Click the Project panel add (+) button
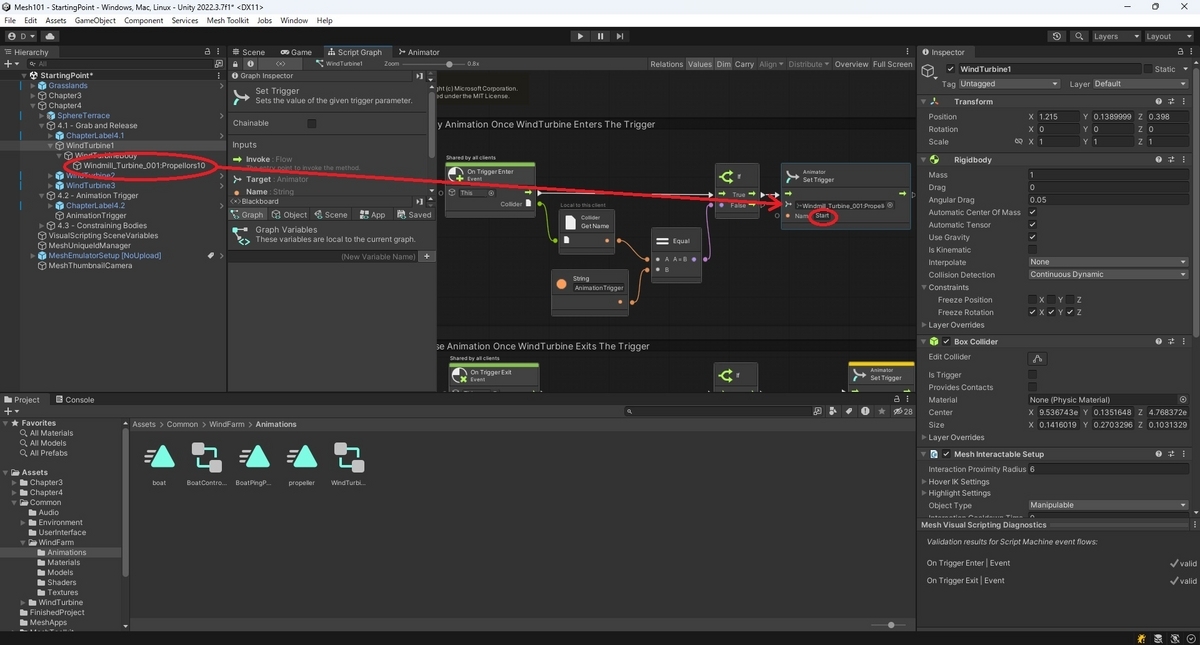 coord(11,411)
